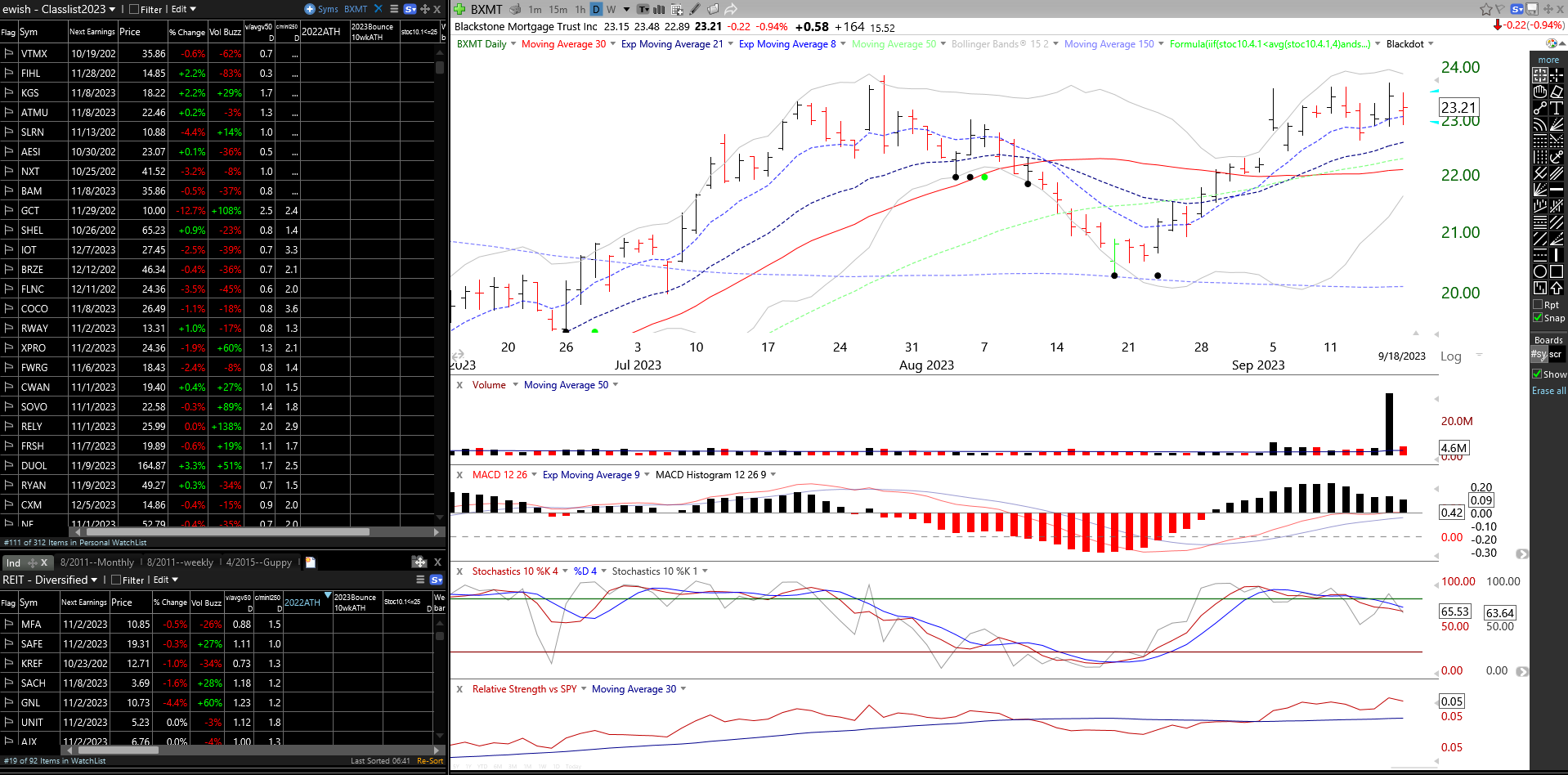Screen dimensions: 1568x775
Task: Open the REIT - Diversified list dropdown
Action: click(x=94, y=580)
